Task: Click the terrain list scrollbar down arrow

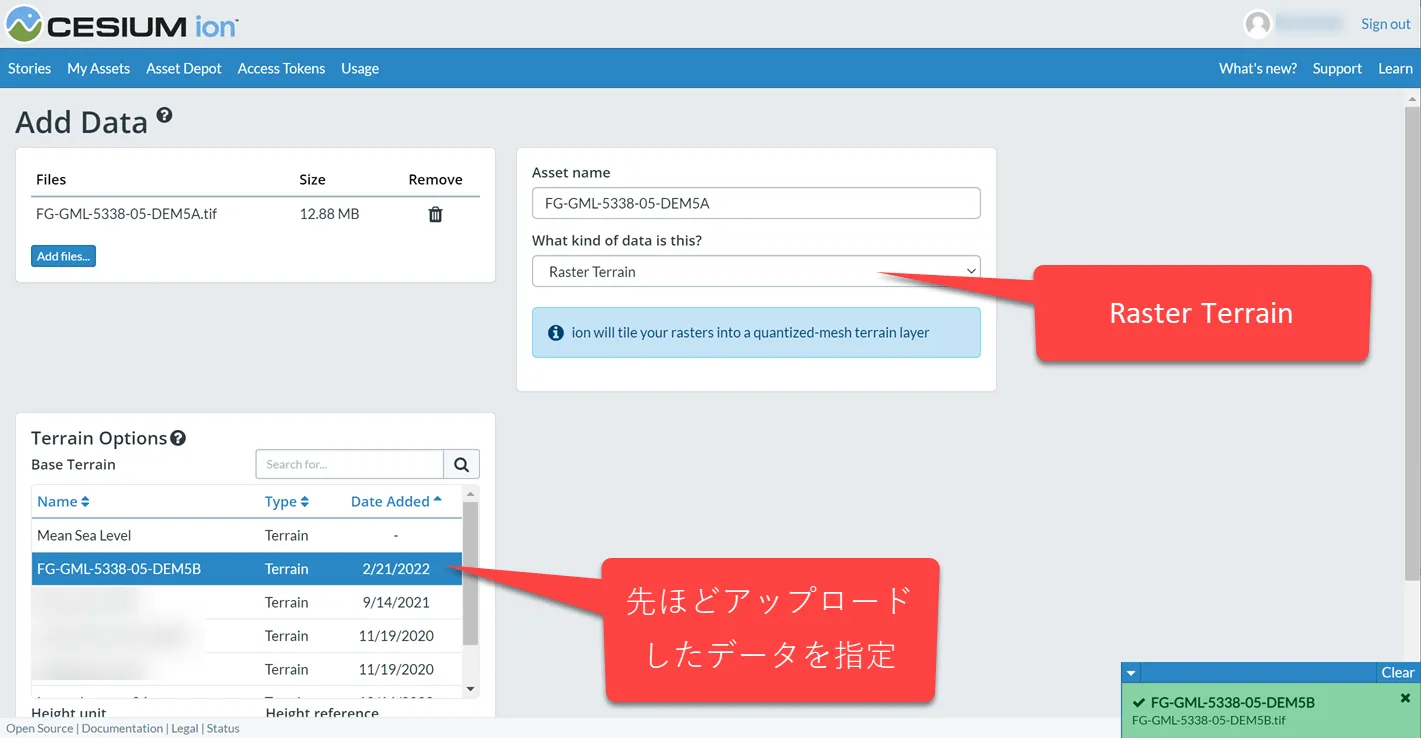Action: pyautogui.click(x=471, y=689)
